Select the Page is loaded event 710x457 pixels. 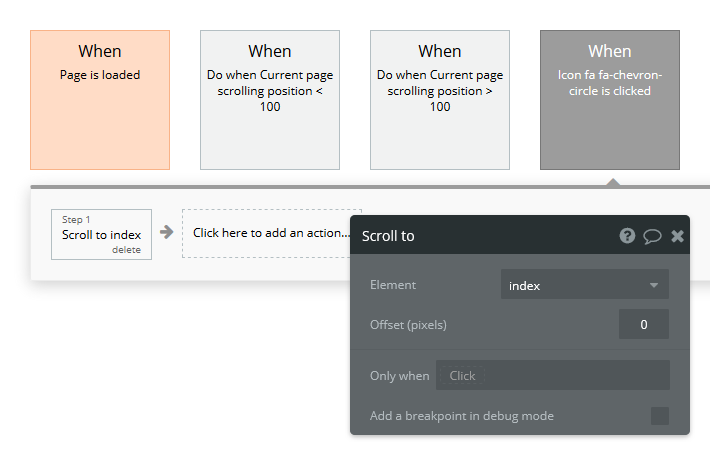100,100
